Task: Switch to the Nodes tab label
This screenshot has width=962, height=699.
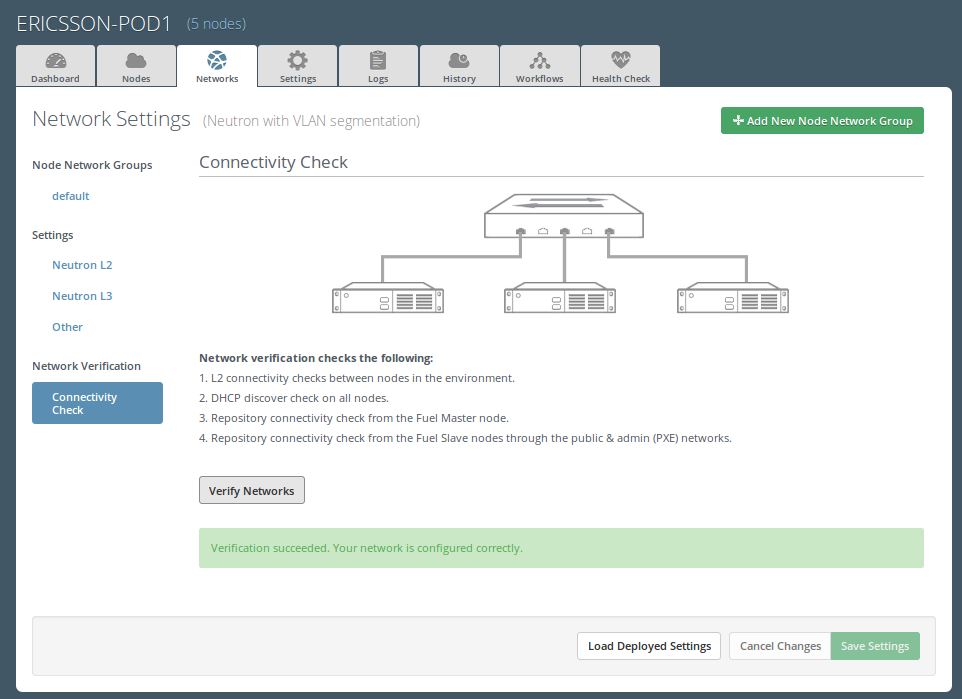Action: pos(136,79)
